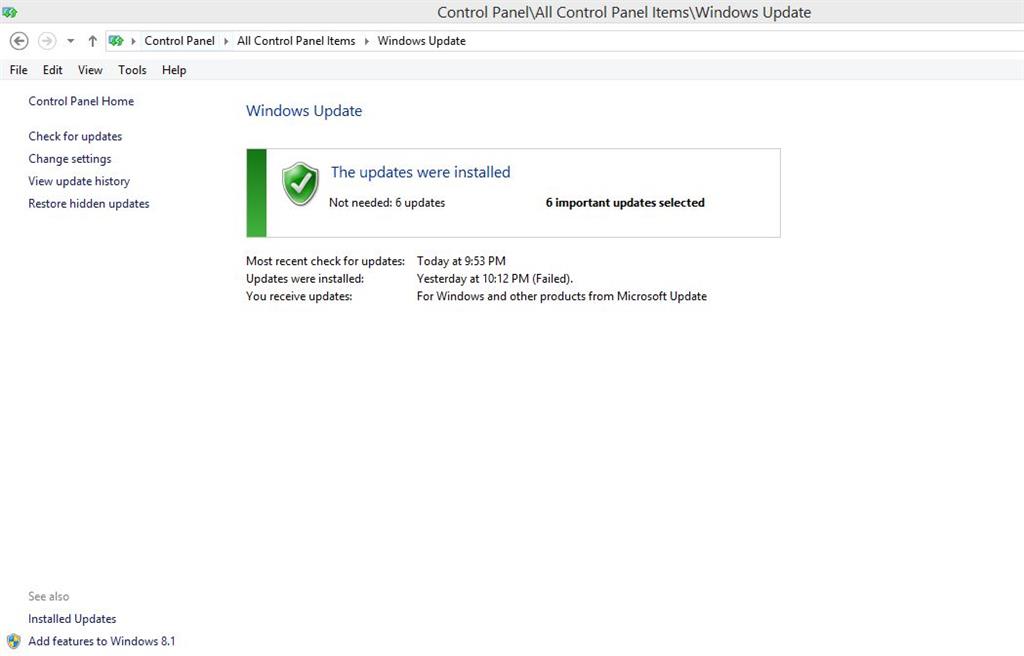Select Control Panel breadcrumb in address bar
The height and width of the screenshot is (656, 1024).
pos(180,41)
